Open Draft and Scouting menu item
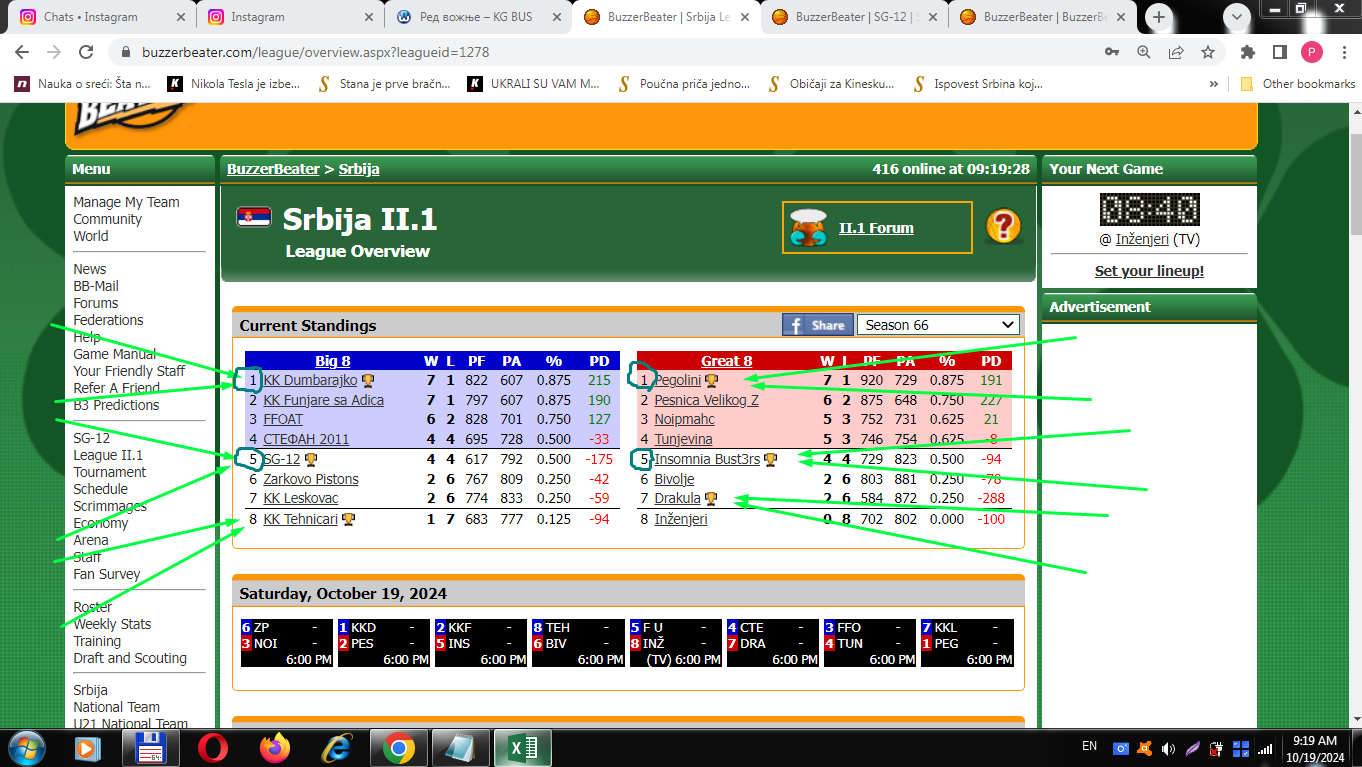Viewport: 1362px width, 767px height. 130,658
